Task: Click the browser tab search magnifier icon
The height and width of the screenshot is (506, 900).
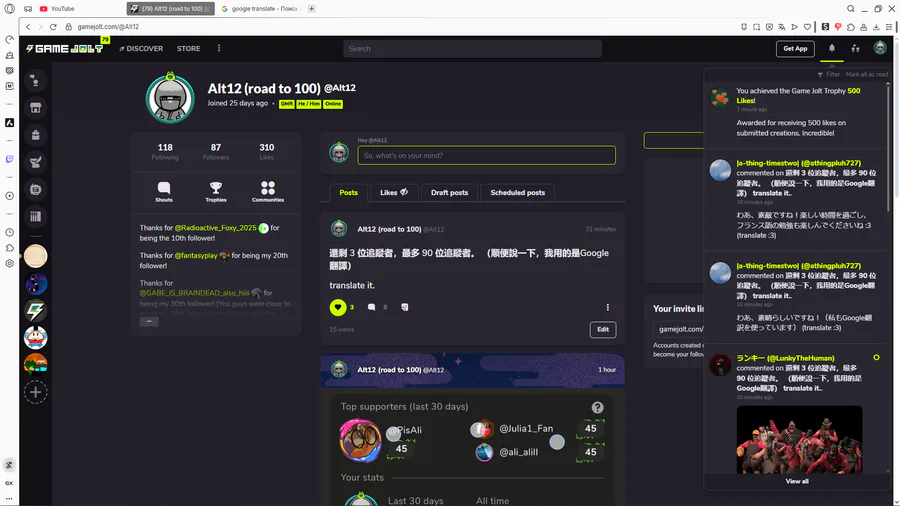Action: coord(851,9)
